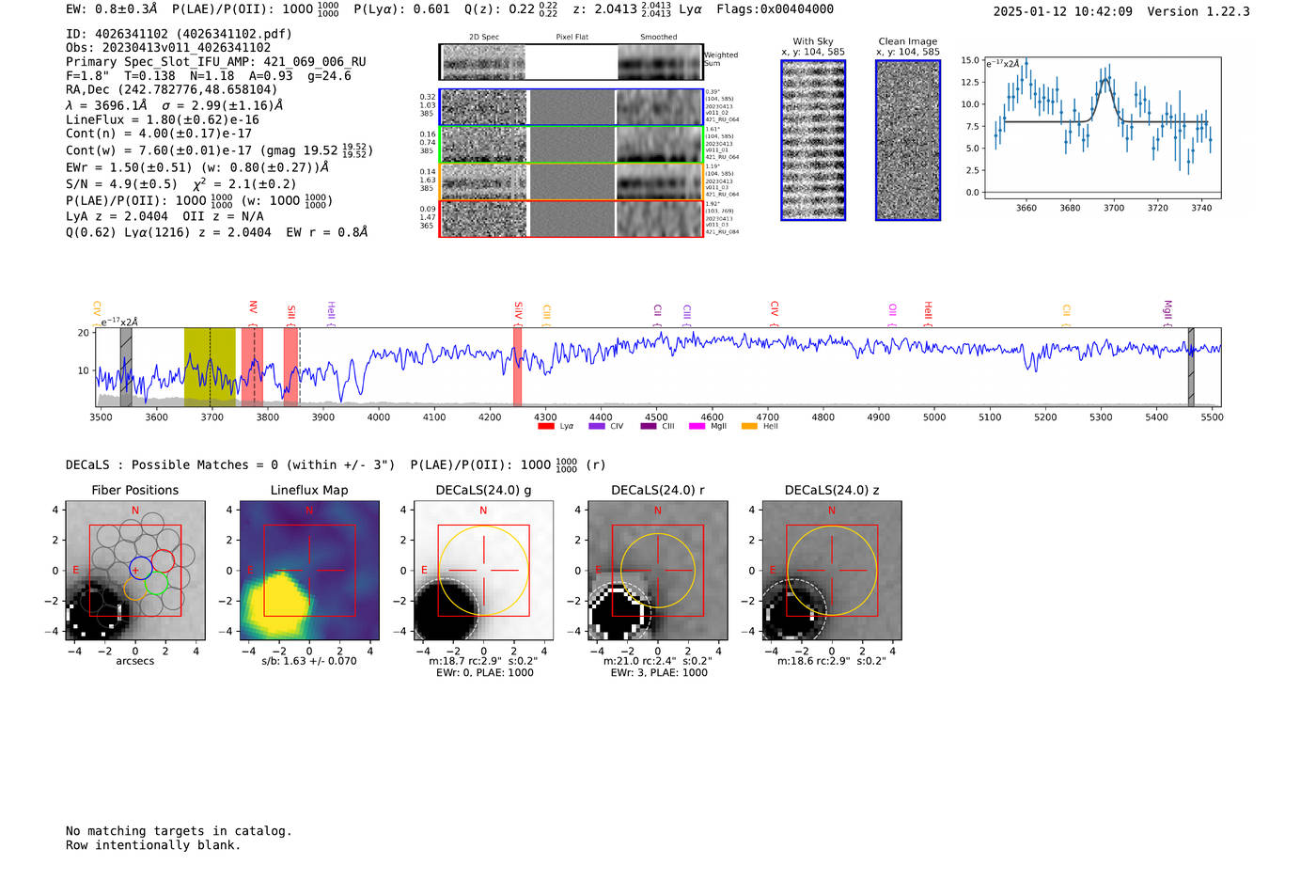
Task: Click the green fiber circle in Fiber Positions
Action: click(156, 583)
